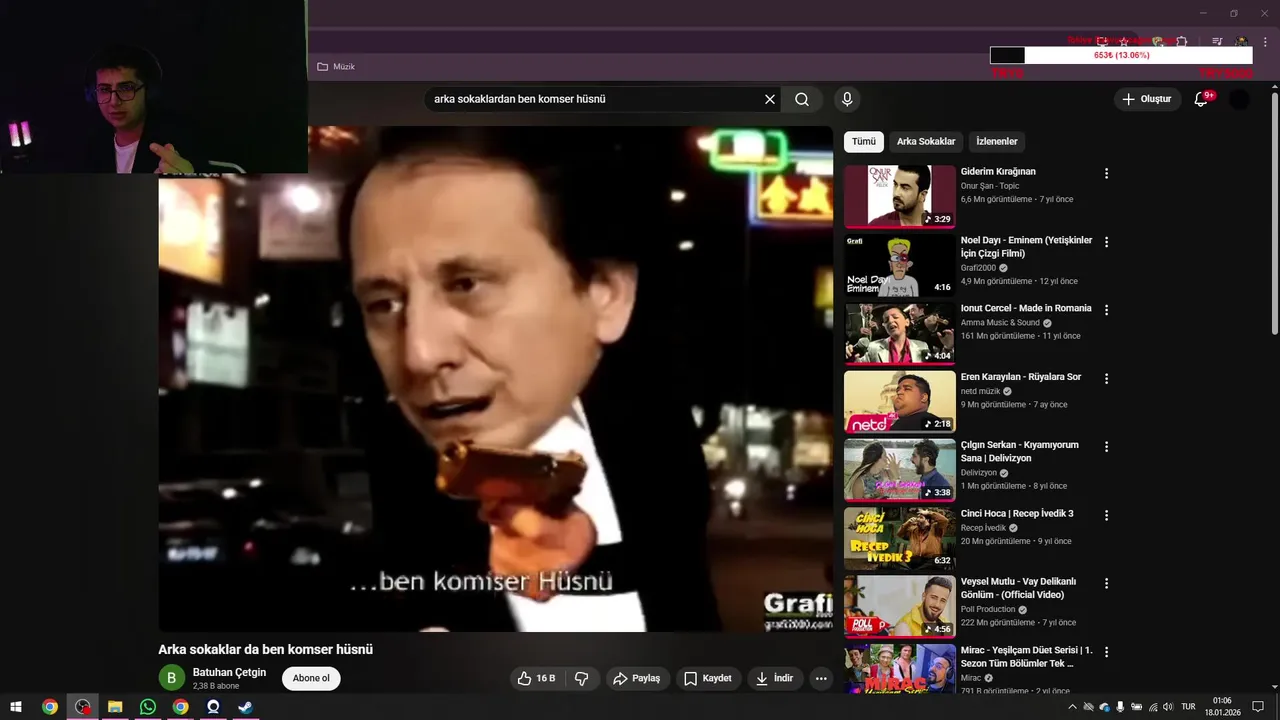
Task: Open options menu for Eren Karayılan video
Action: click(1106, 378)
